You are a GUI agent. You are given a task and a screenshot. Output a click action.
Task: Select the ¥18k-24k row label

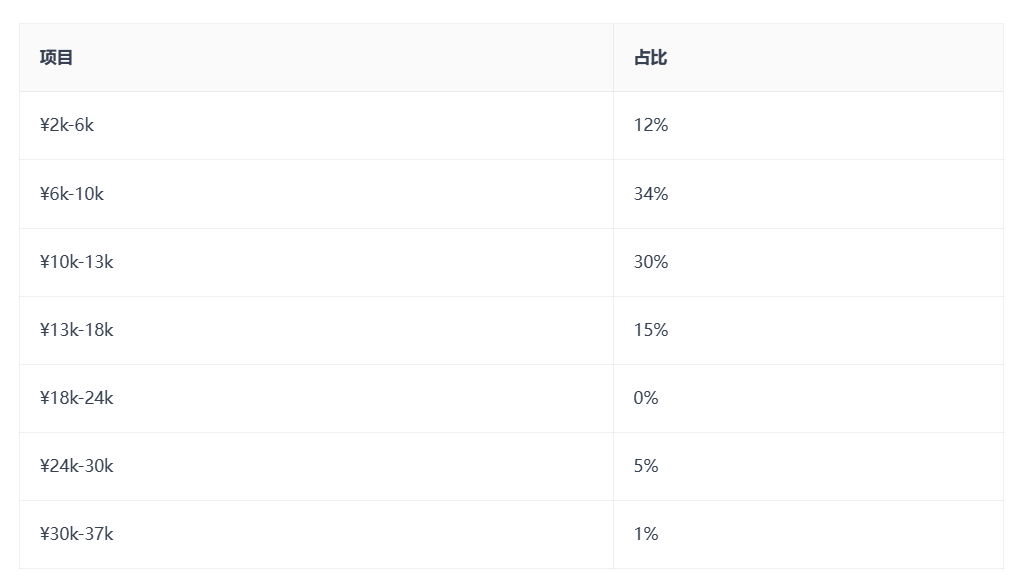[x=77, y=398]
